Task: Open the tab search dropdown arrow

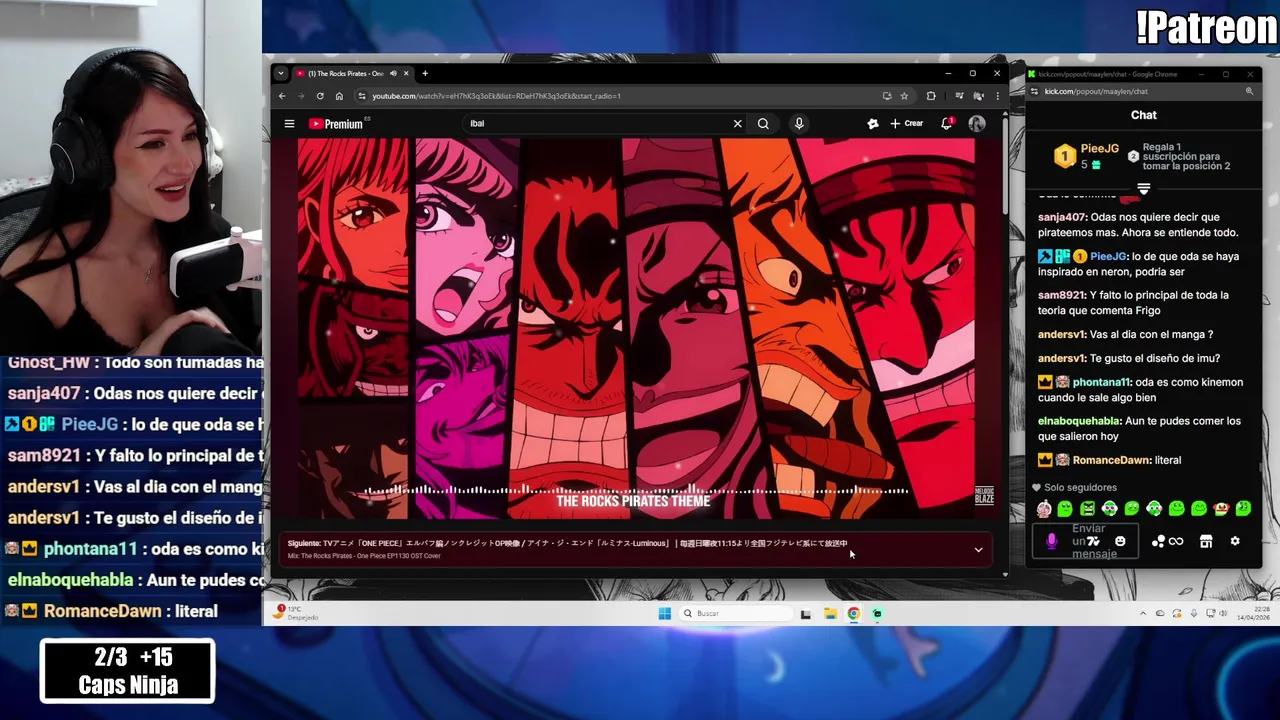Action: [280, 73]
